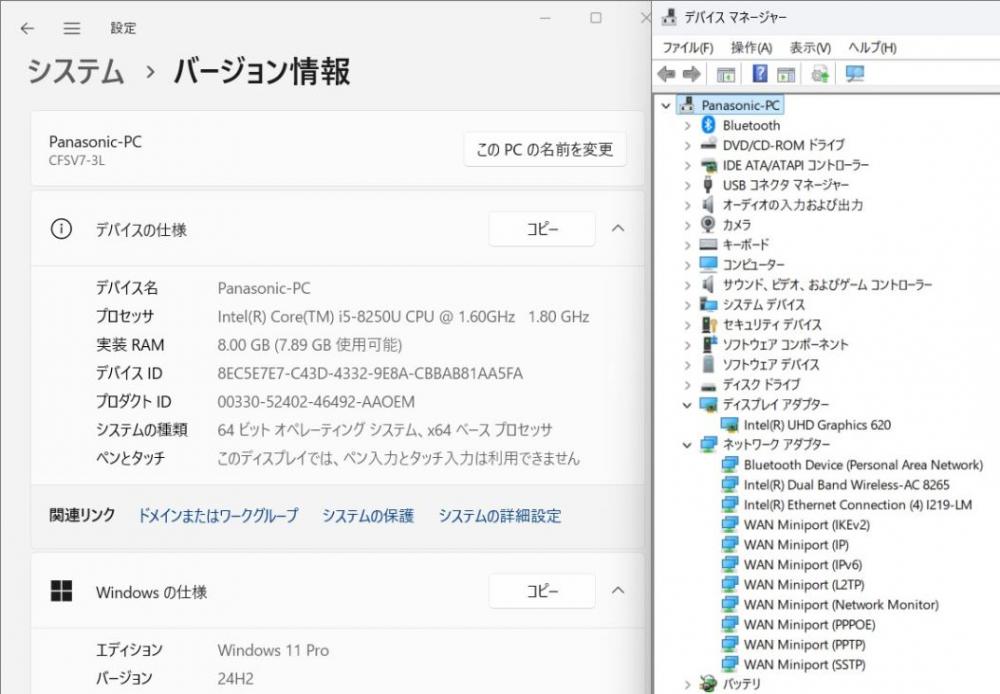Select WAN Miniport (SSTP)
The width and height of the screenshot is (1000, 694).
pyautogui.click(x=804, y=665)
